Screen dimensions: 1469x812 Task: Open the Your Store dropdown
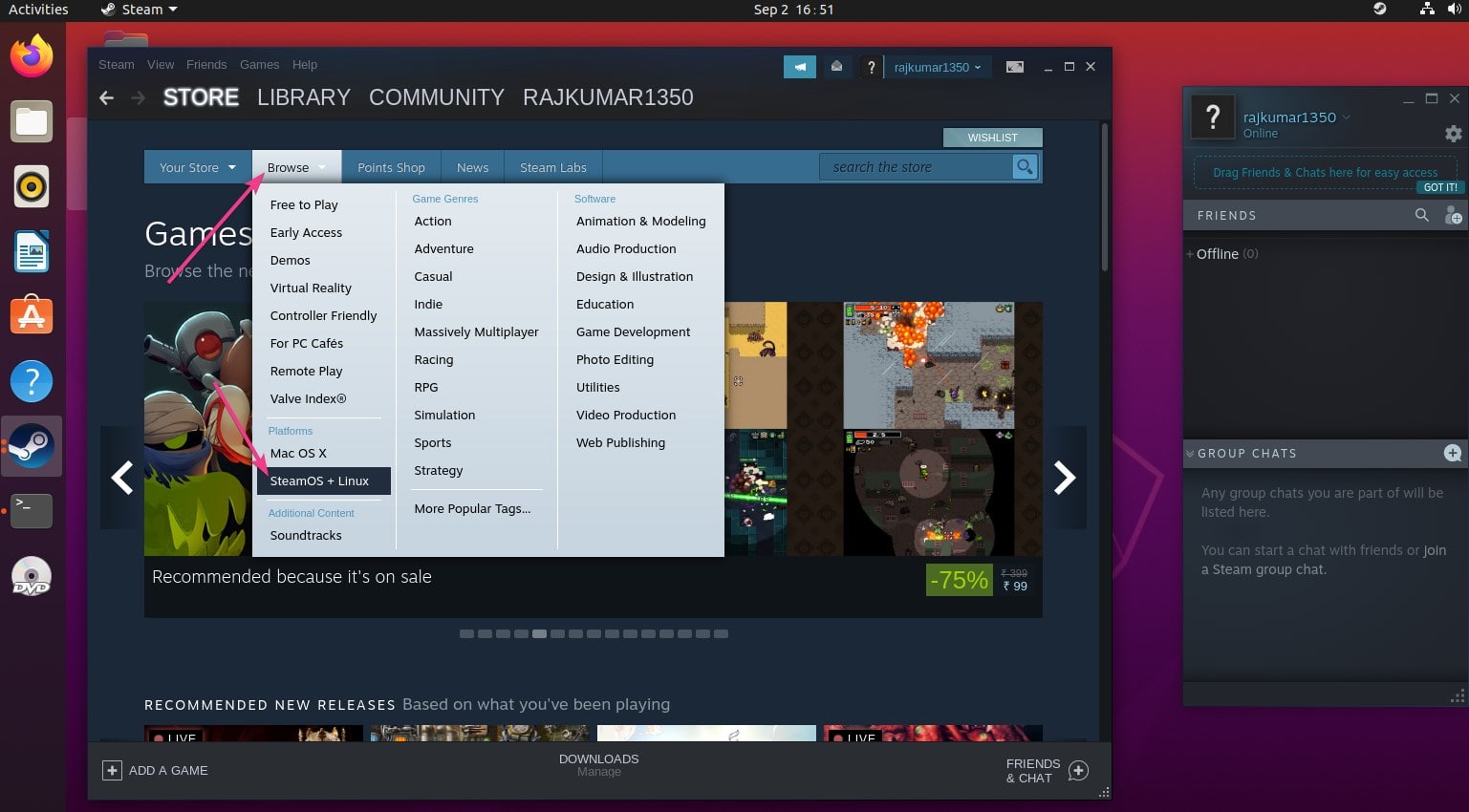pyautogui.click(x=196, y=166)
